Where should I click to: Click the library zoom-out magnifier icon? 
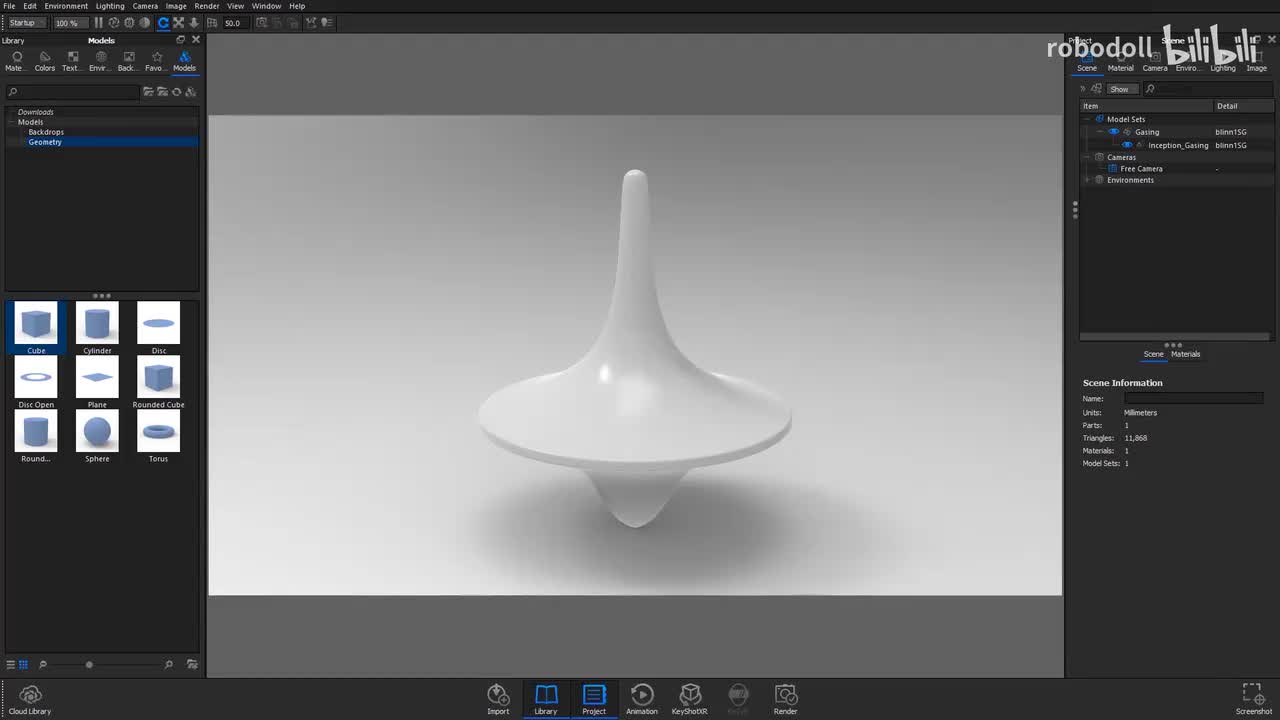[x=43, y=664]
